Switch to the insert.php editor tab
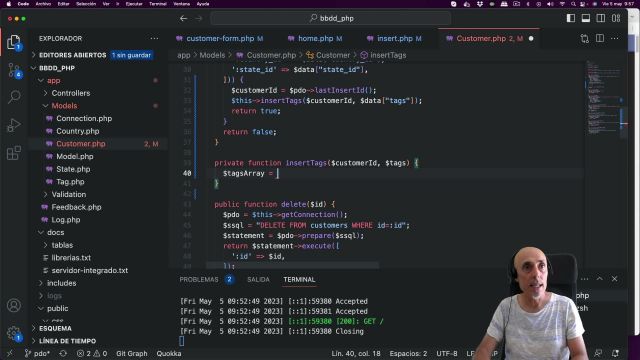 (x=394, y=38)
